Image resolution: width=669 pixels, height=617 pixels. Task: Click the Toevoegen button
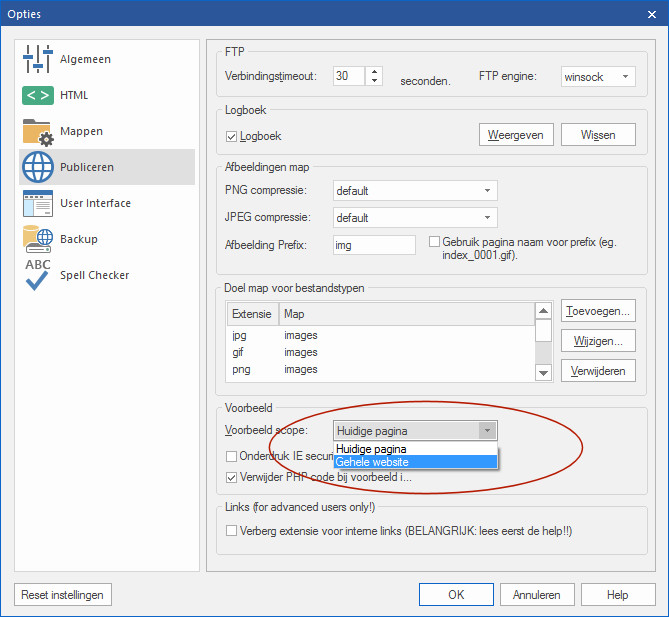(x=598, y=311)
